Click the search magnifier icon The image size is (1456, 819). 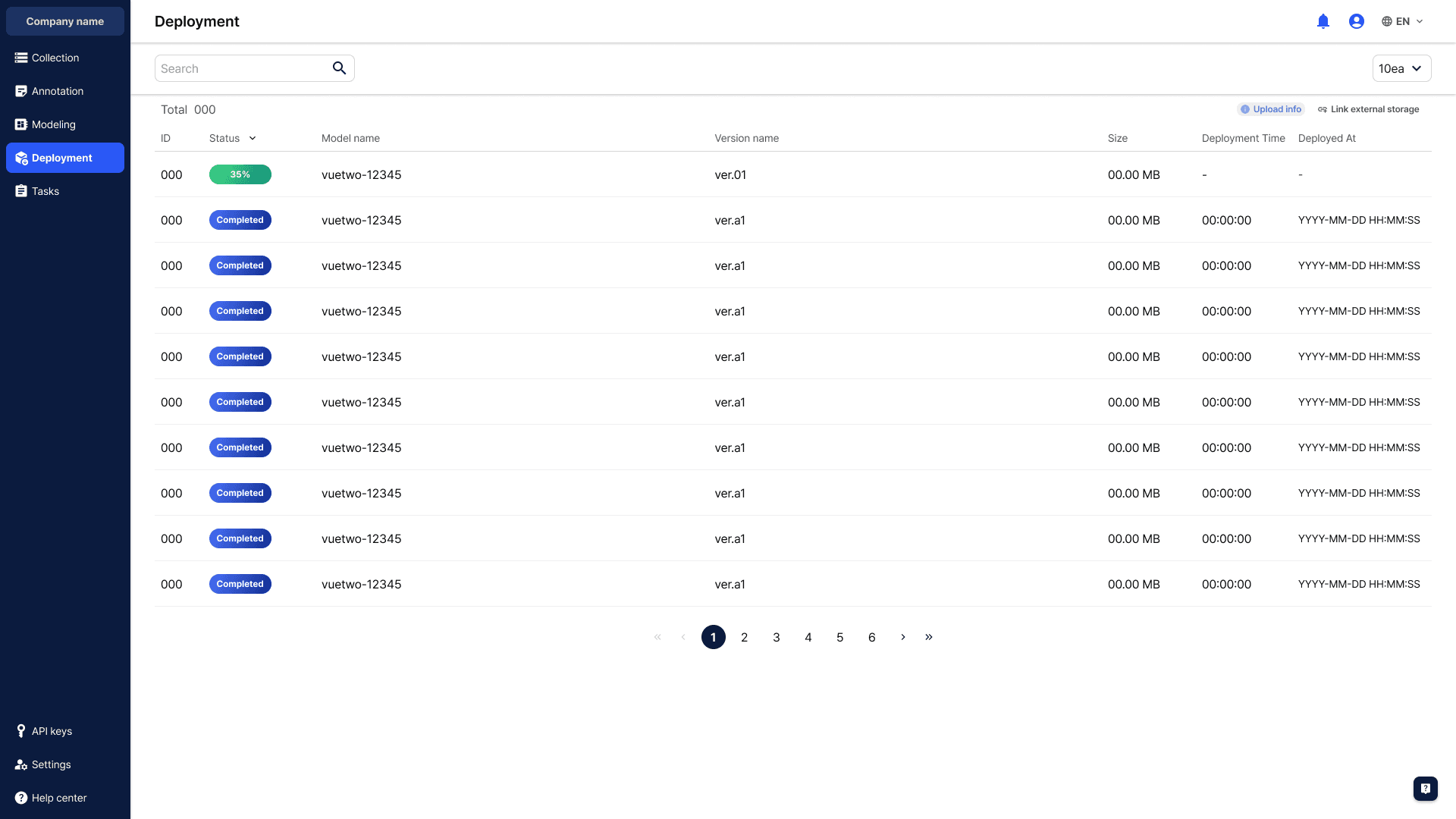(x=339, y=68)
